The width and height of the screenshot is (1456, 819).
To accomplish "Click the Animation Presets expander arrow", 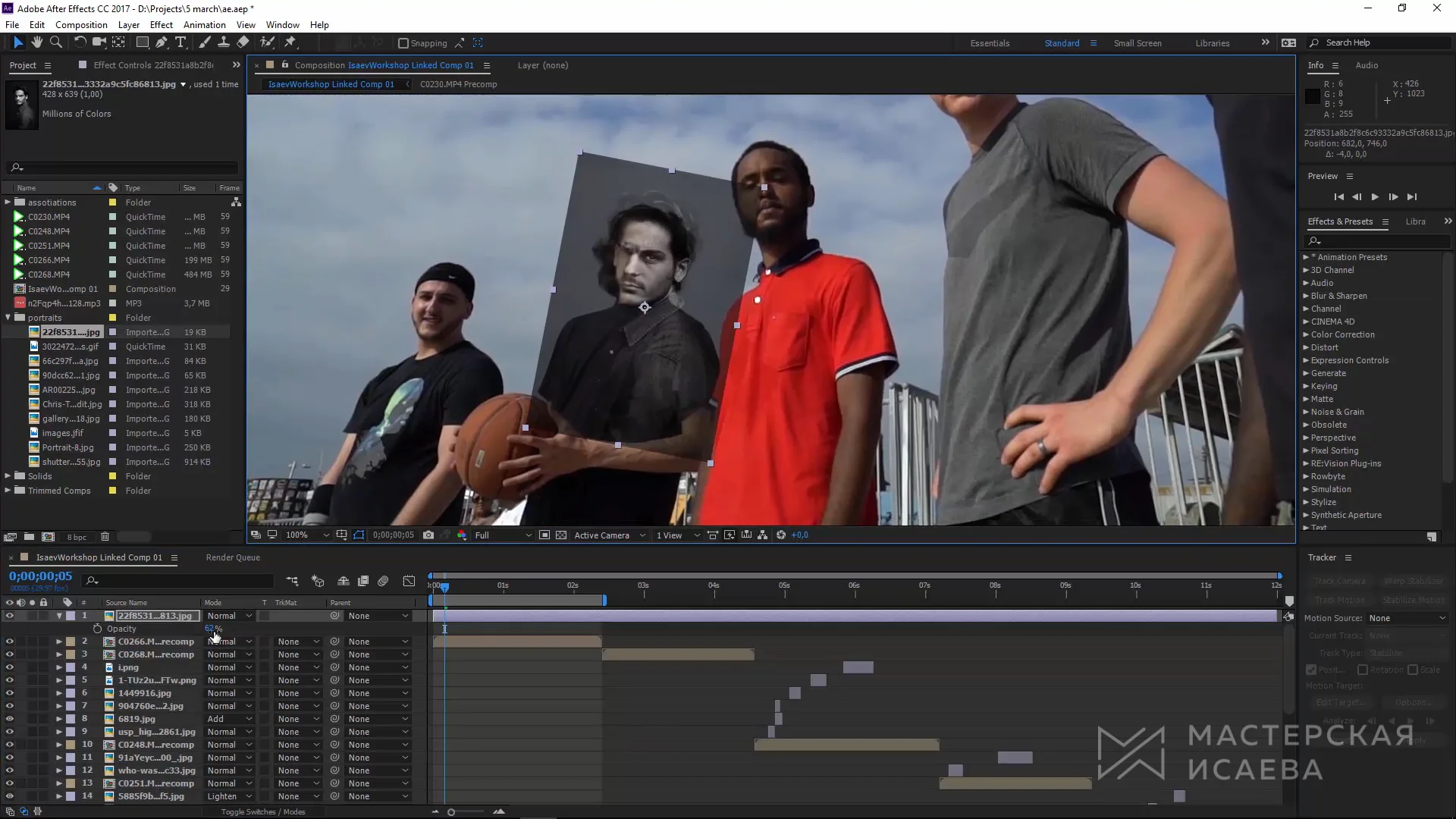I will click(1306, 257).
